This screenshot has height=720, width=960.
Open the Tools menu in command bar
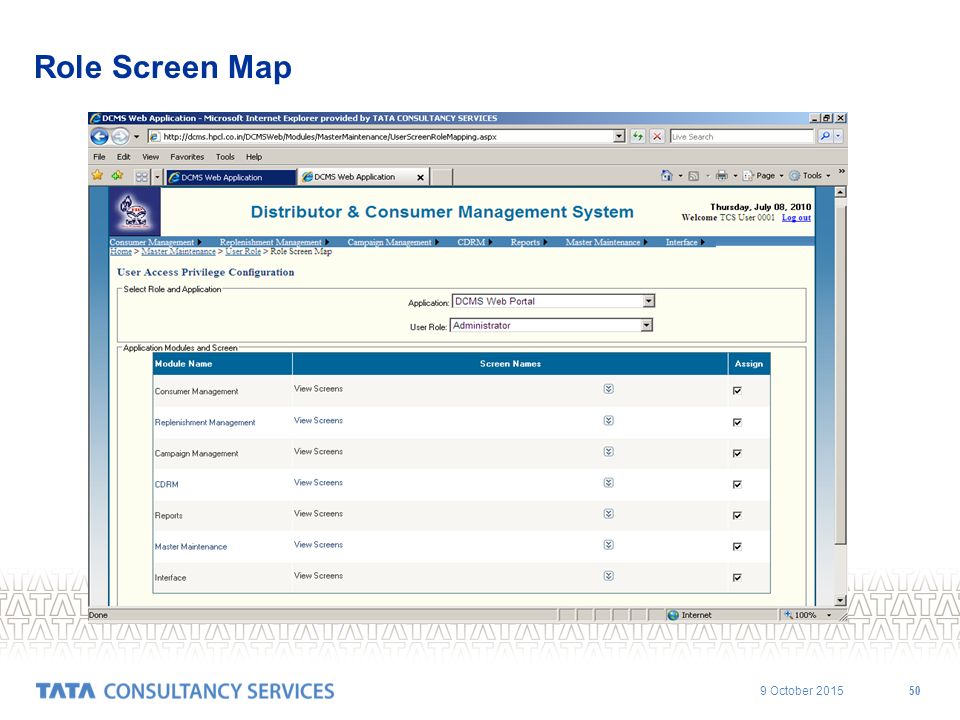[809, 176]
